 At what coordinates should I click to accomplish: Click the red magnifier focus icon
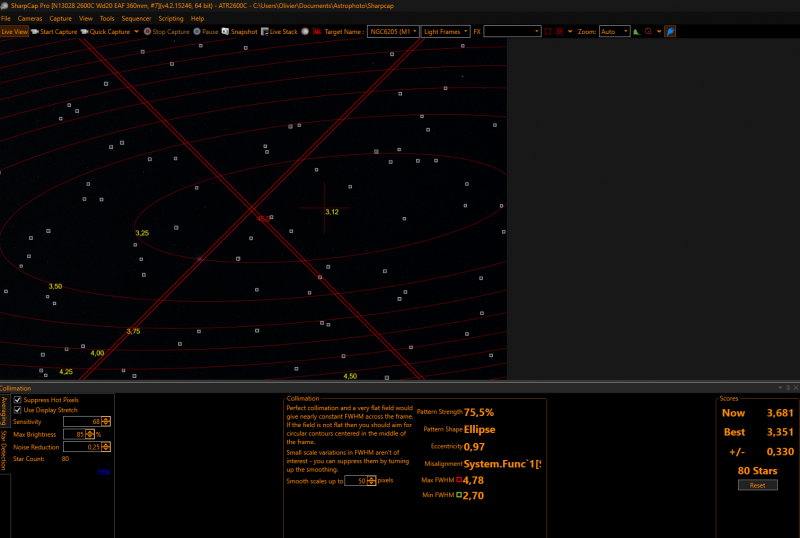tap(648, 32)
